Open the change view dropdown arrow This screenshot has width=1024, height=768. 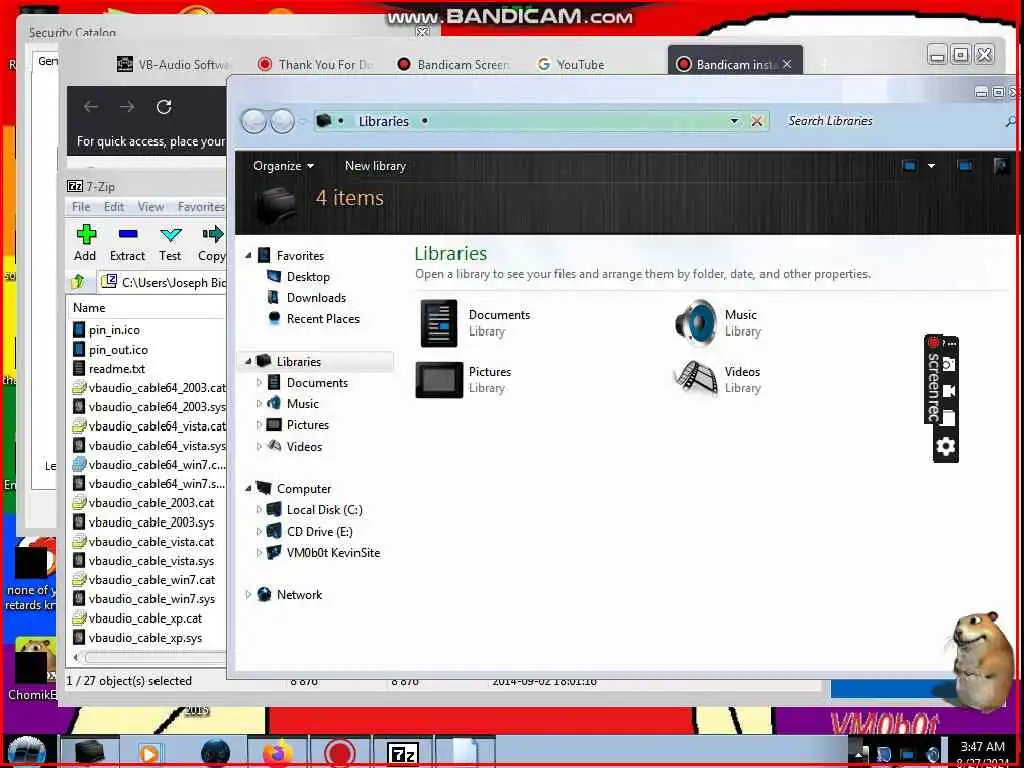coord(931,166)
